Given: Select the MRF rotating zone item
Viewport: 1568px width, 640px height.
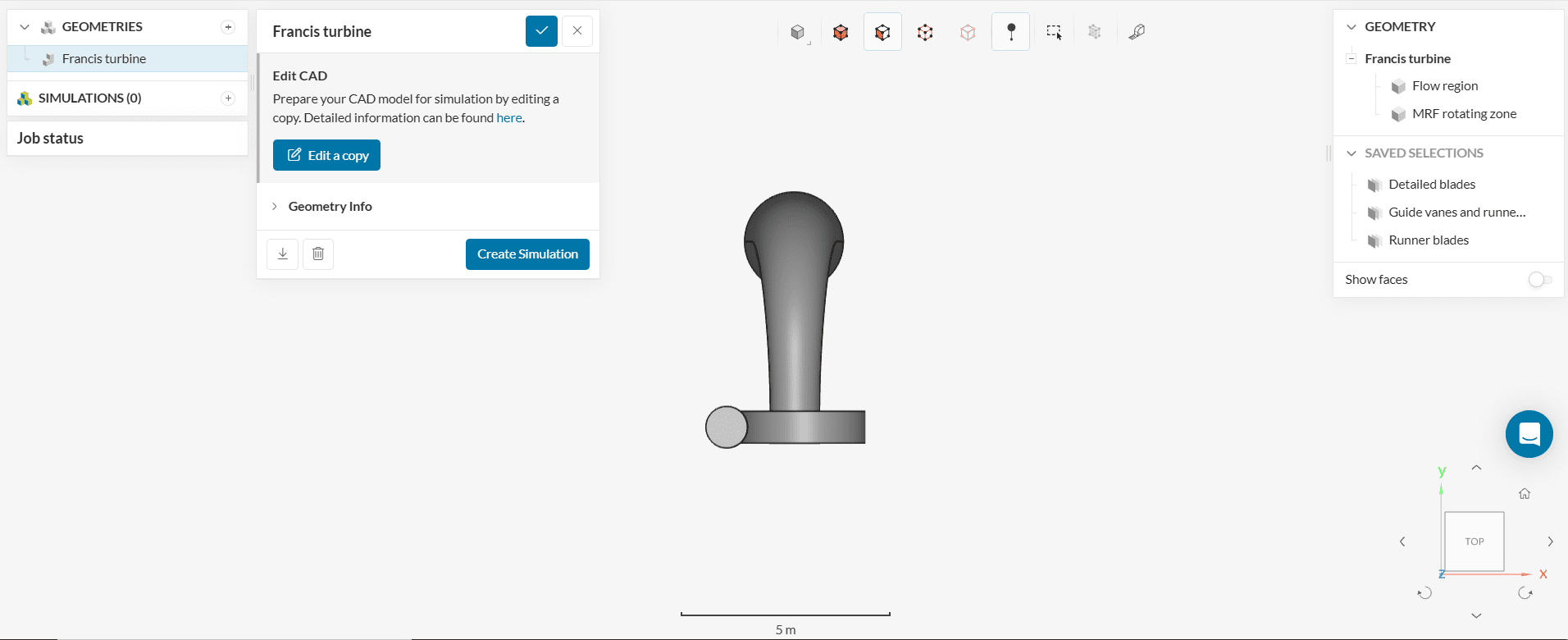Looking at the screenshot, I should click(1464, 114).
